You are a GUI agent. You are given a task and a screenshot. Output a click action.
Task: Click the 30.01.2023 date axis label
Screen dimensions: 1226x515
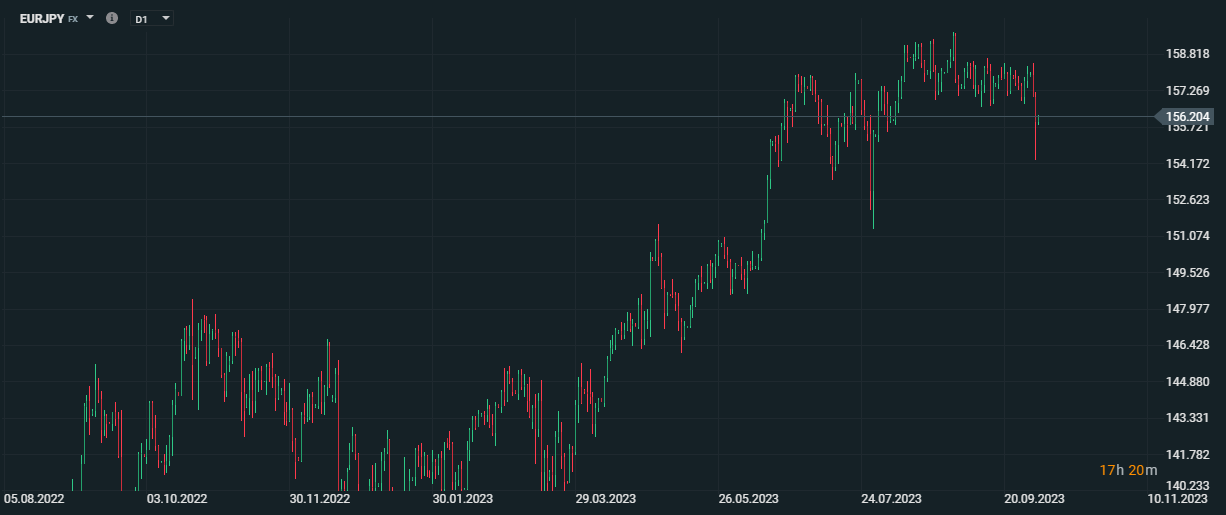tap(463, 498)
